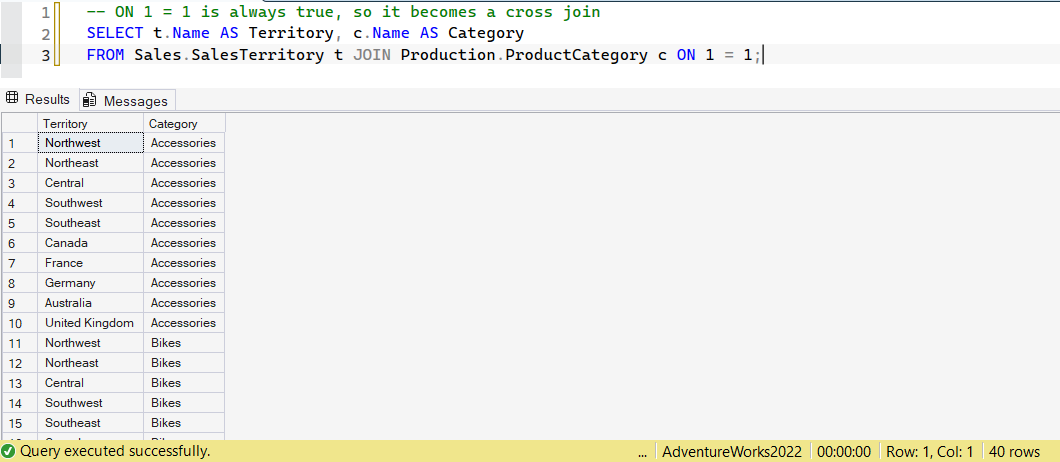Click the t.Name expression in the query
This screenshot has height=462, width=1060.
pyautogui.click(x=181, y=33)
